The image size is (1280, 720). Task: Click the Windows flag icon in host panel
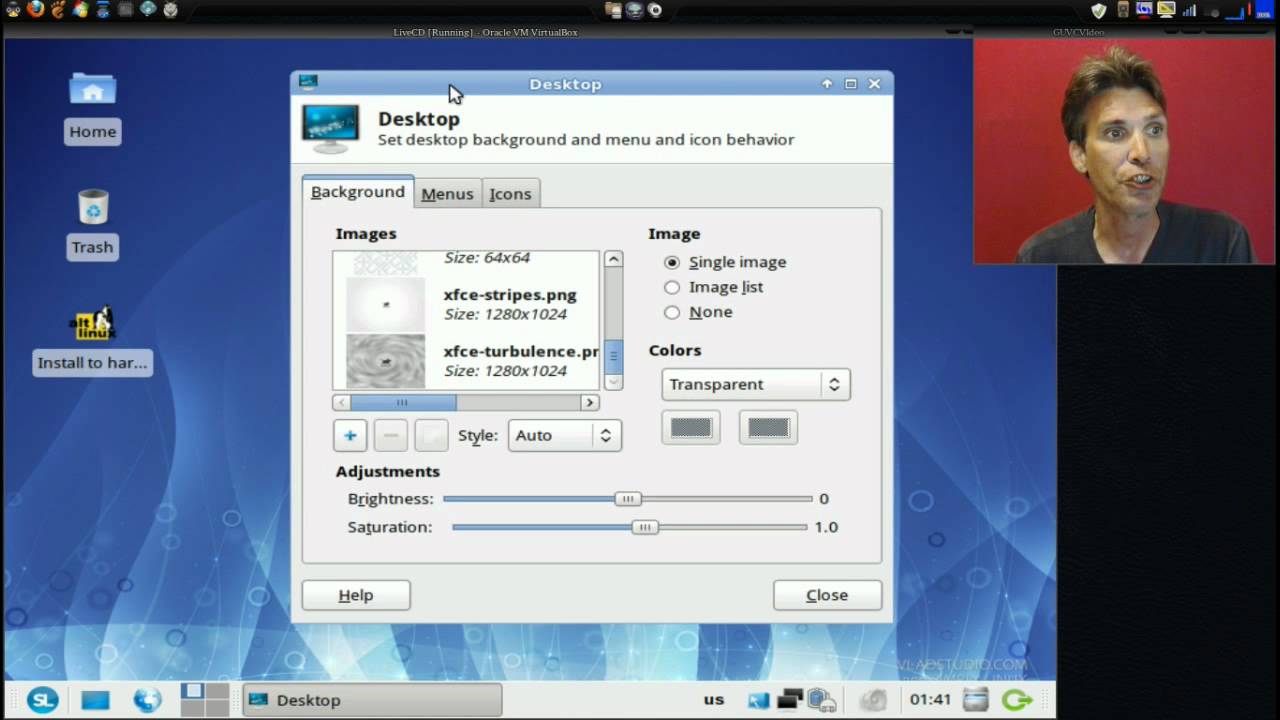80,10
